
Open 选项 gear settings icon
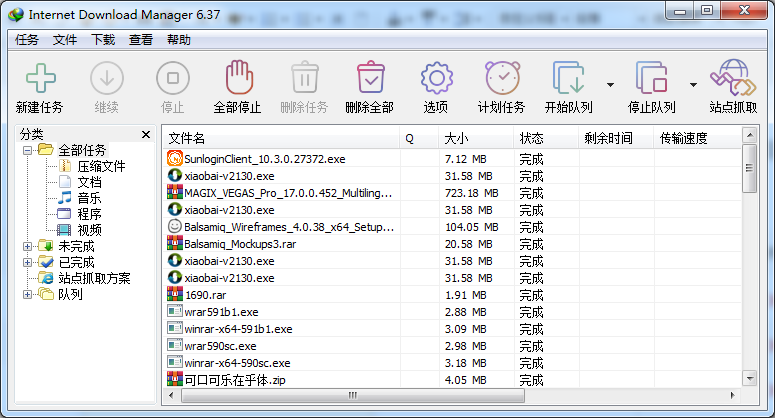point(436,78)
